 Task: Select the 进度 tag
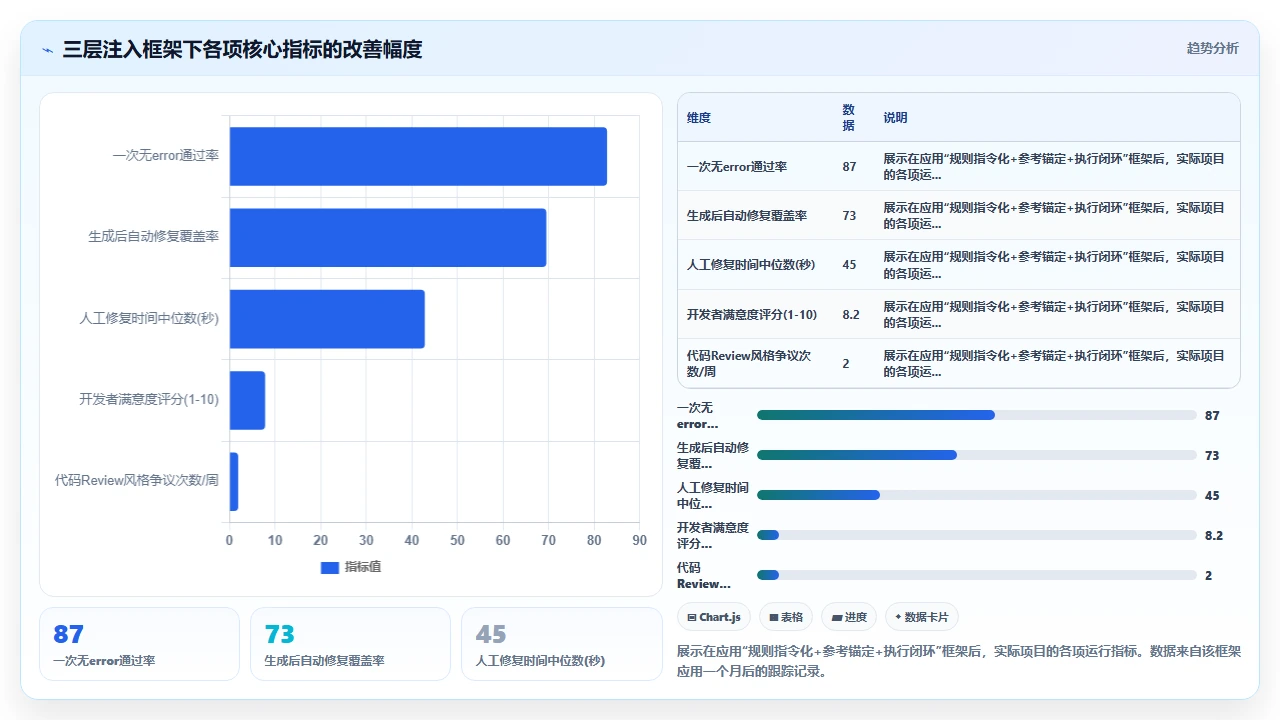(849, 617)
